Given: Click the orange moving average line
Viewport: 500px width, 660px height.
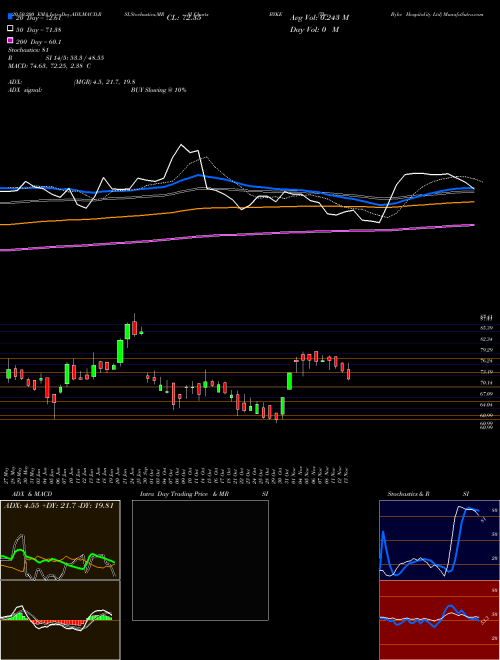Looking at the screenshot, I should (x=237, y=207).
